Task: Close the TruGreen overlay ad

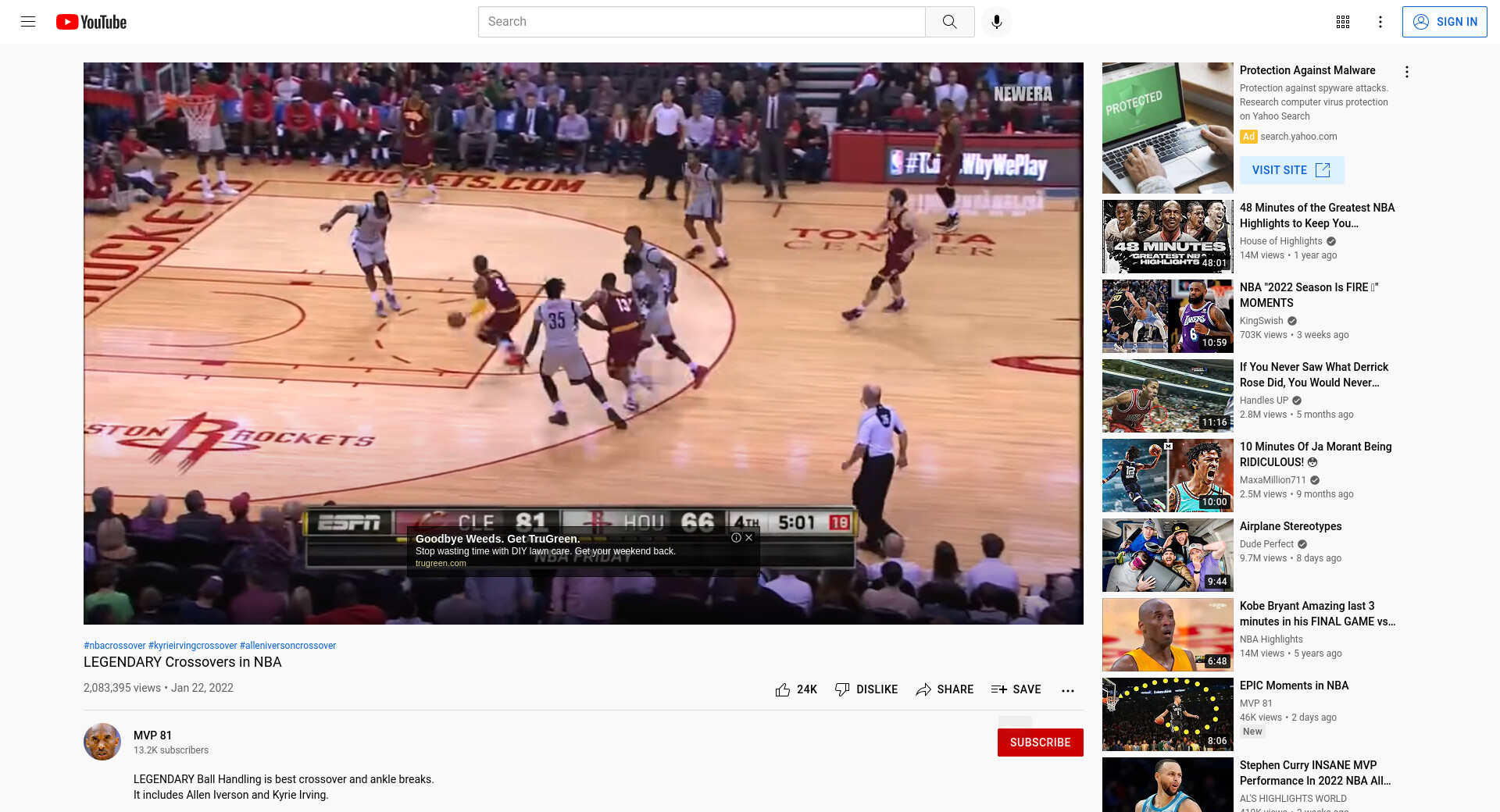Action: [749, 537]
